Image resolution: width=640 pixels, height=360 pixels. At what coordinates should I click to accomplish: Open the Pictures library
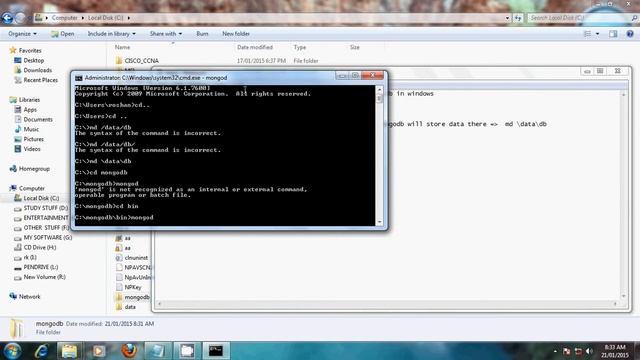29,139
